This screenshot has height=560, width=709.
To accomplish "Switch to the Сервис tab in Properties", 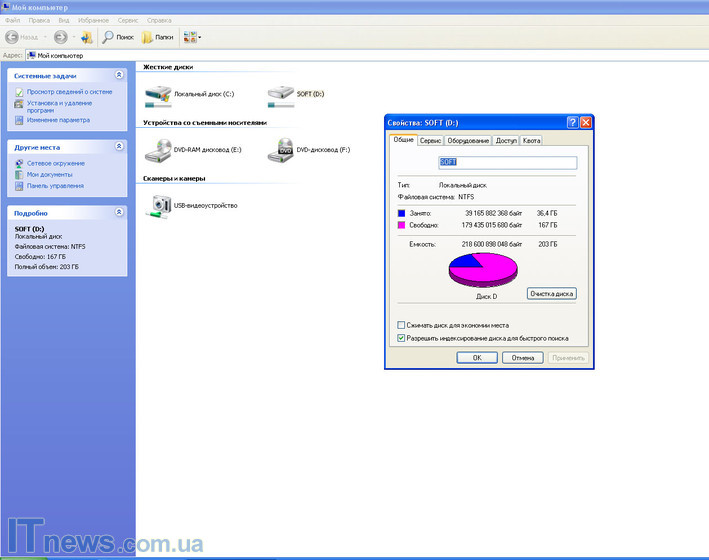I will tap(430, 140).
